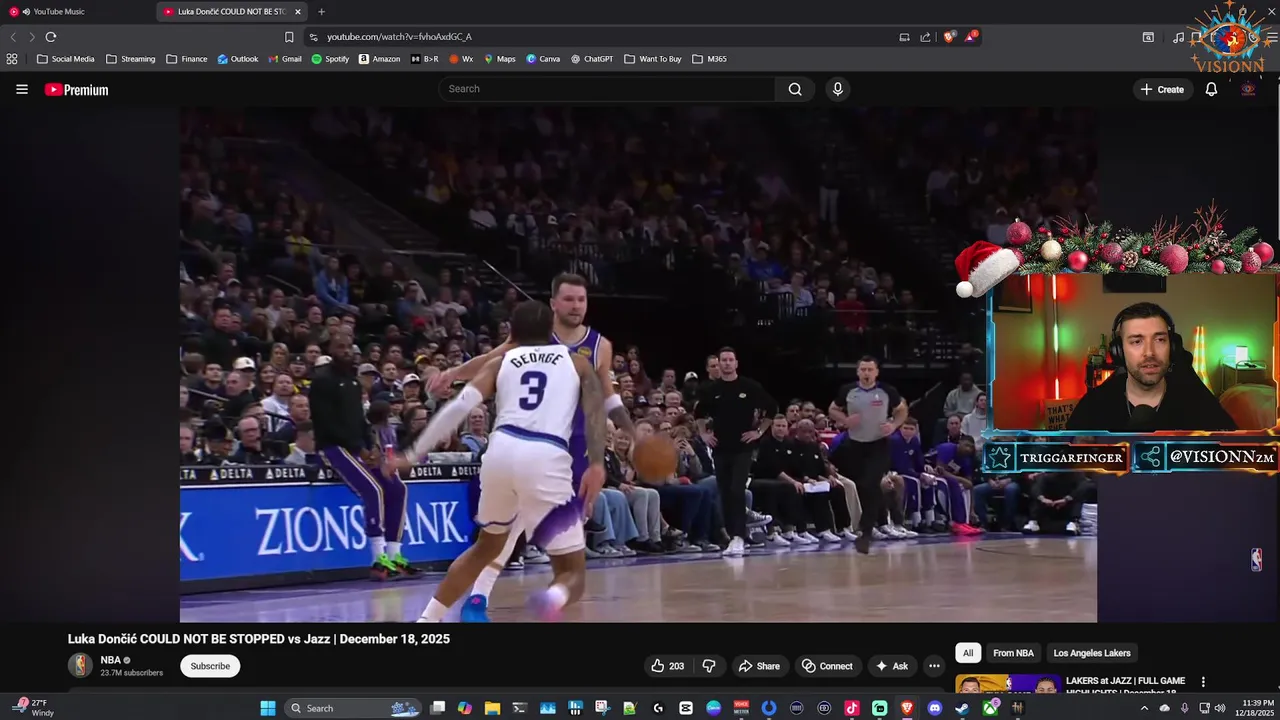Open the Brave browser icon in the taskbar
1280x720 pixels.
[907, 708]
